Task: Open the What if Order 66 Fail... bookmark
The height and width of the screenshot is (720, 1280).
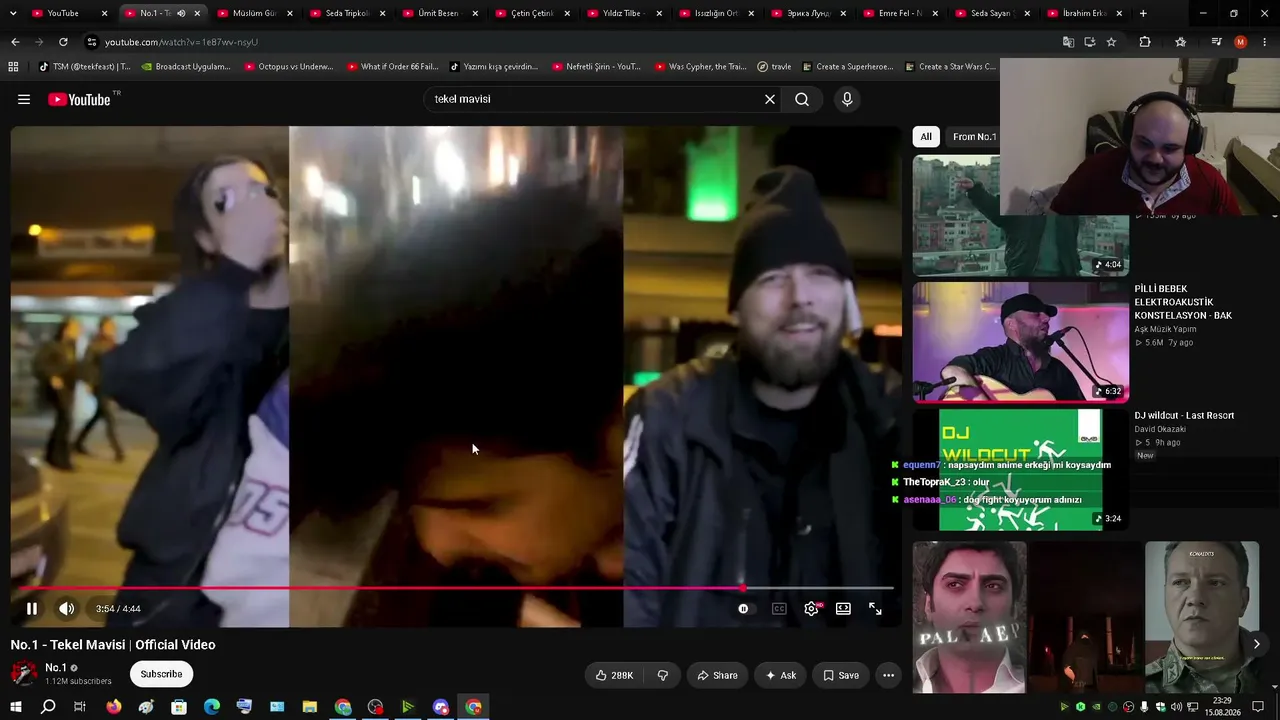Action: [x=393, y=67]
